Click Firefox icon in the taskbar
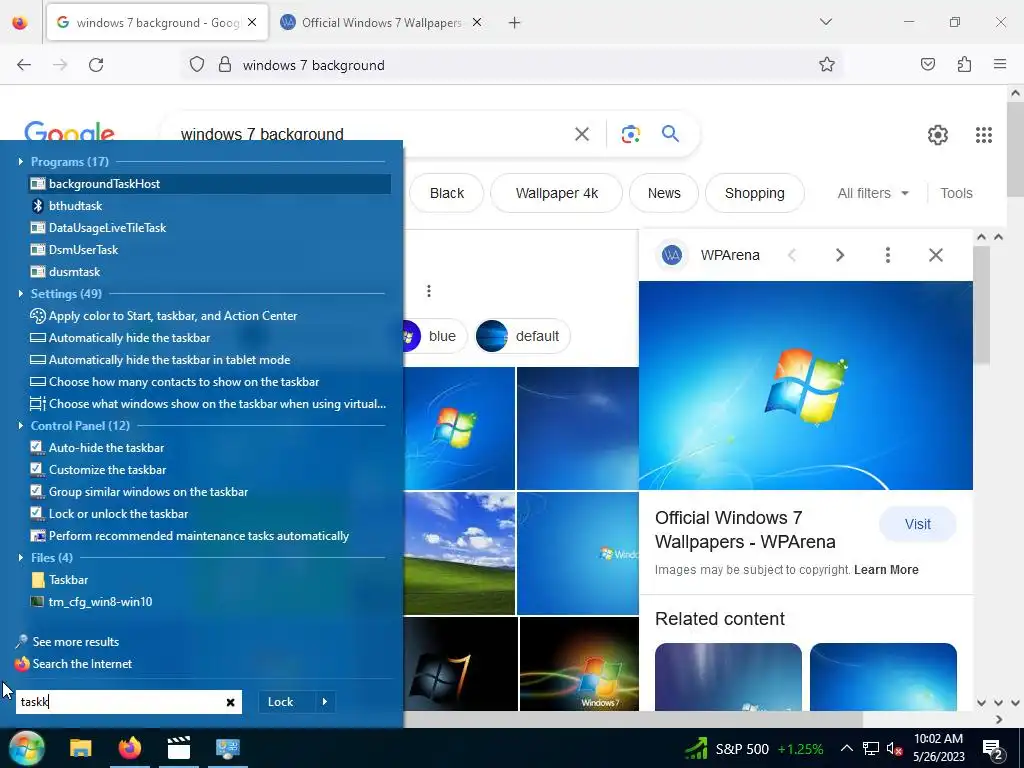The width and height of the screenshot is (1024, 768). coord(129,748)
